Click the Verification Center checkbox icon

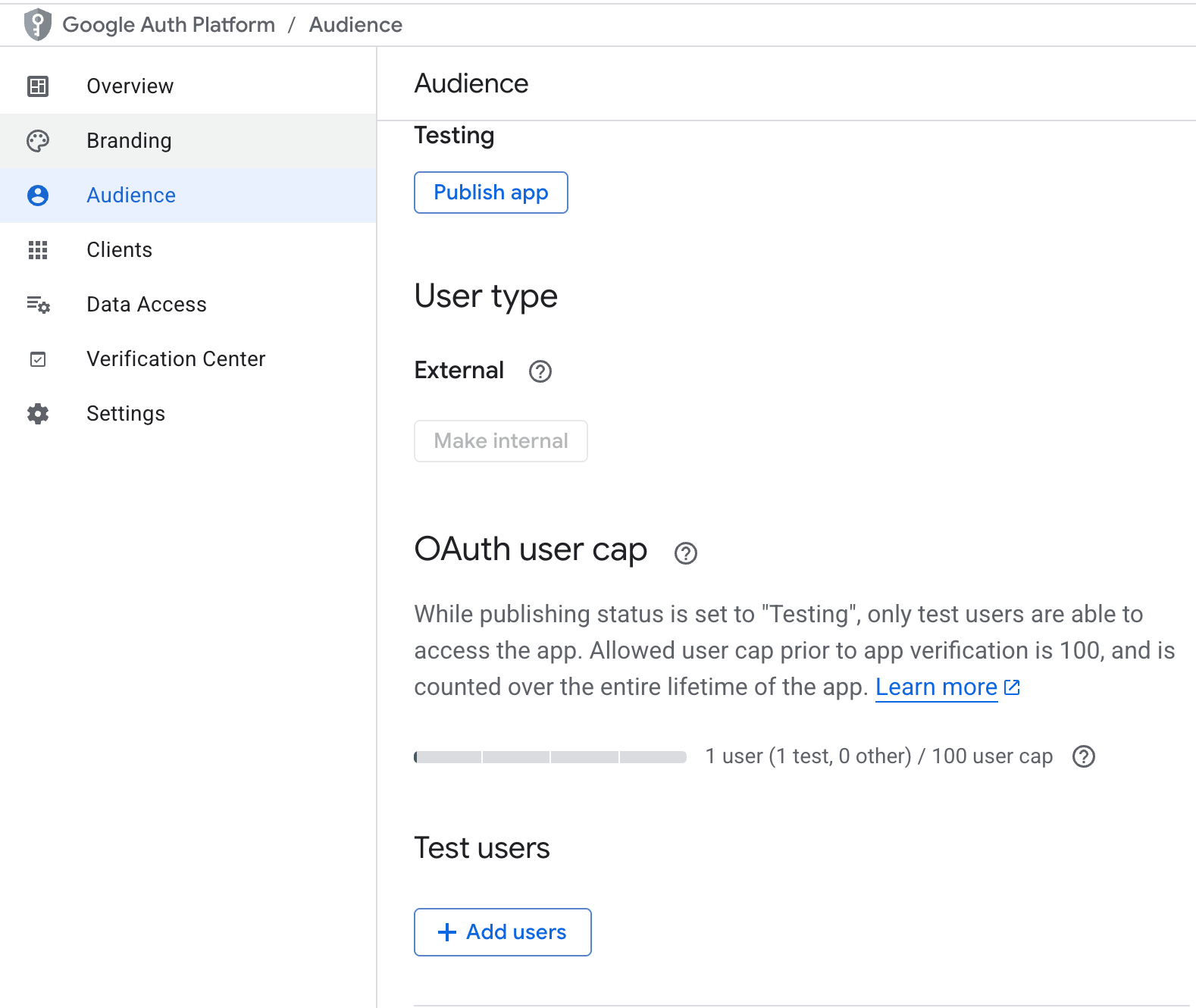pyautogui.click(x=38, y=359)
